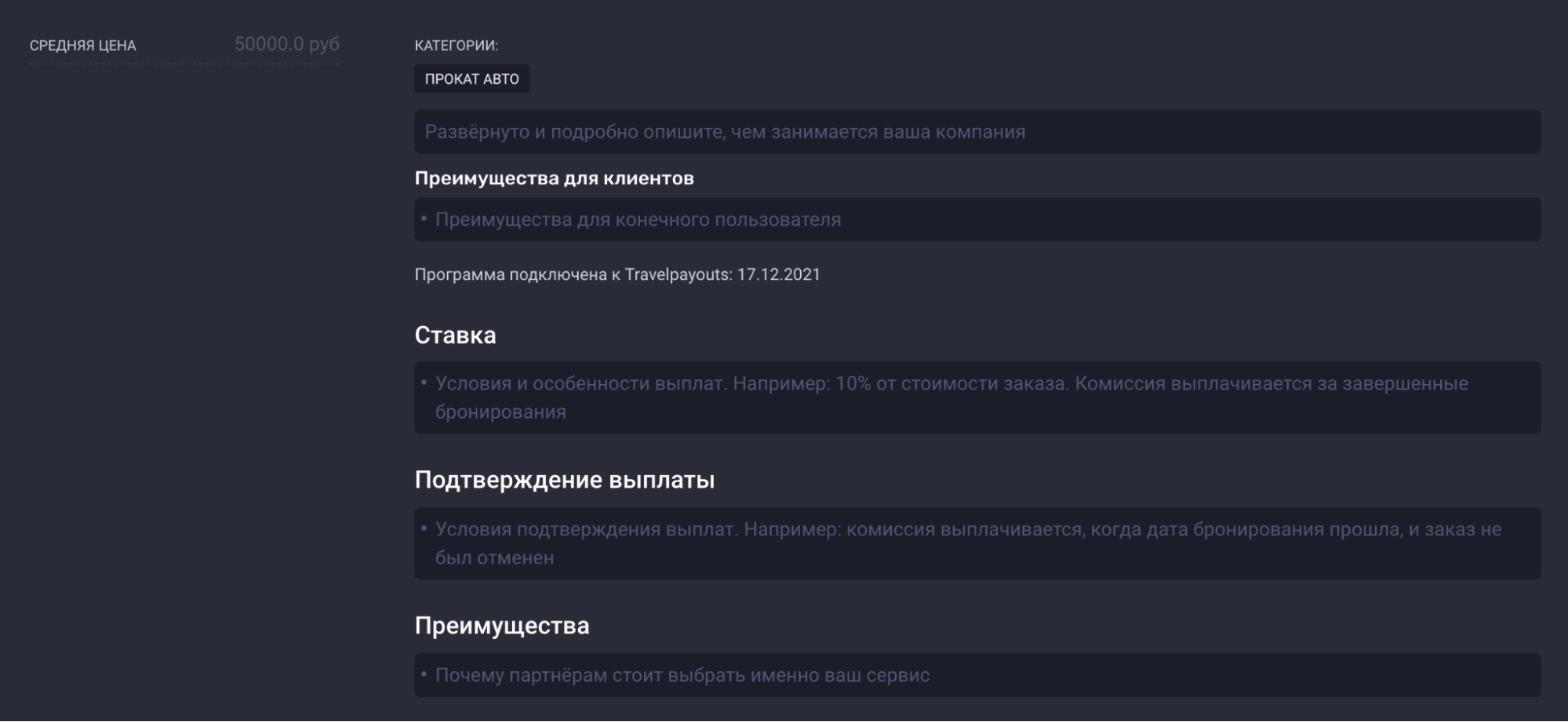This screenshot has width=1568, height=722.
Task: Click the СРЕДНЯЯ ЦЕНА label
Action: [x=83, y=45]
